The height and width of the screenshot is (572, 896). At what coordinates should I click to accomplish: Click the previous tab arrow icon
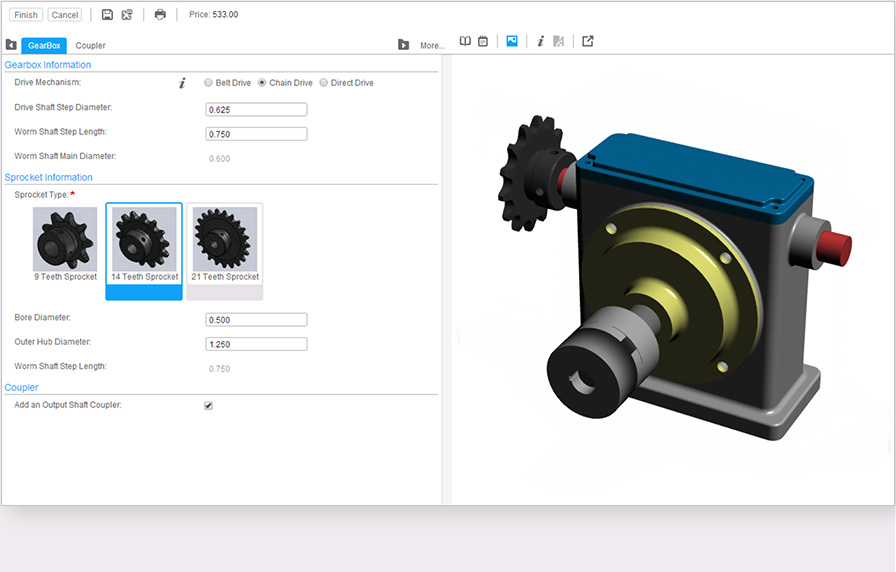pyautogui.click(x=11, y=45)
